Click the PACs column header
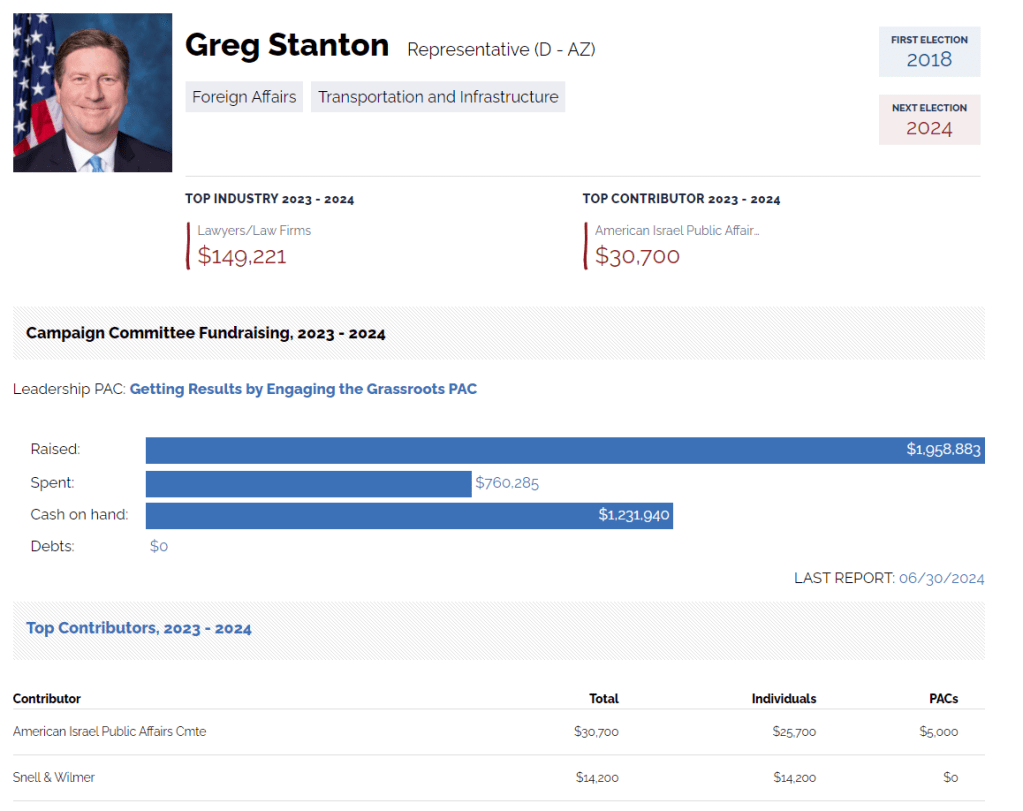1023x811 pixels. 943,699
